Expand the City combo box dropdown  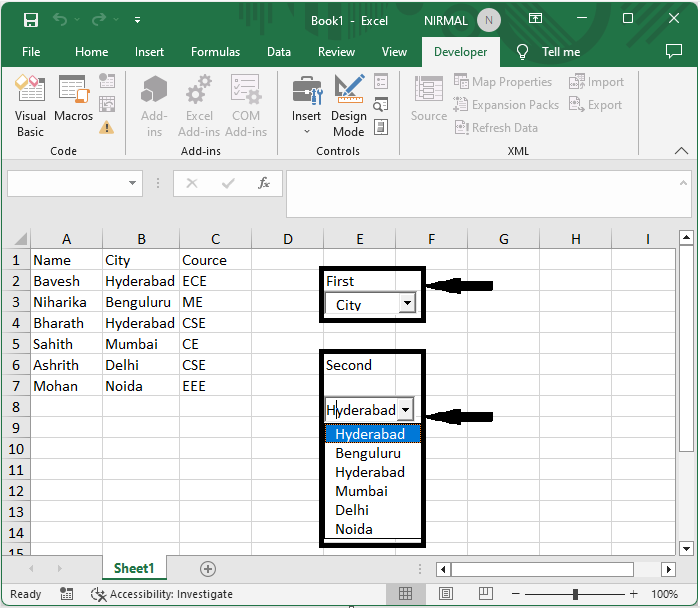click(407, 303)
